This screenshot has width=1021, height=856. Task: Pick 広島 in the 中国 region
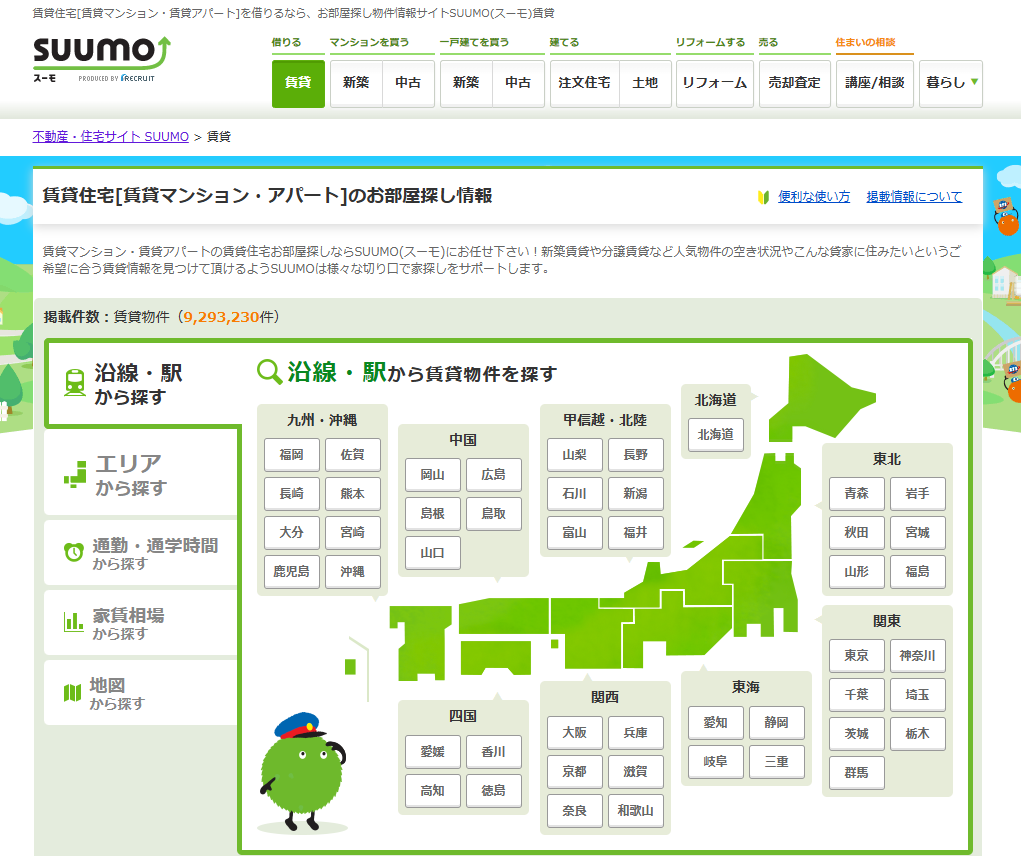(494, 475)
